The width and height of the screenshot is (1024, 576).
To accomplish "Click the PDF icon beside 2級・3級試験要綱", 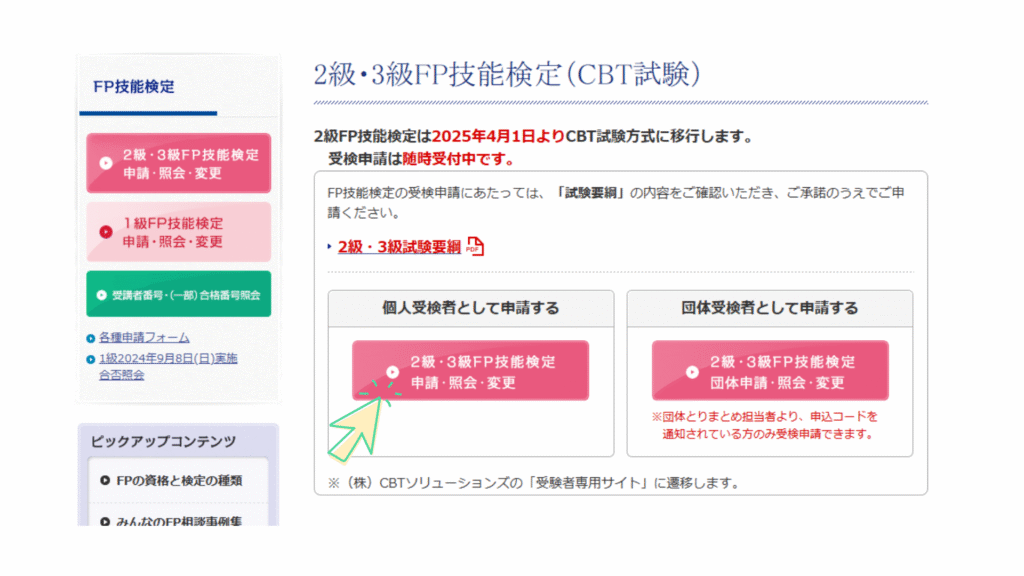I will pyautogui.click(x=475, y=247).
